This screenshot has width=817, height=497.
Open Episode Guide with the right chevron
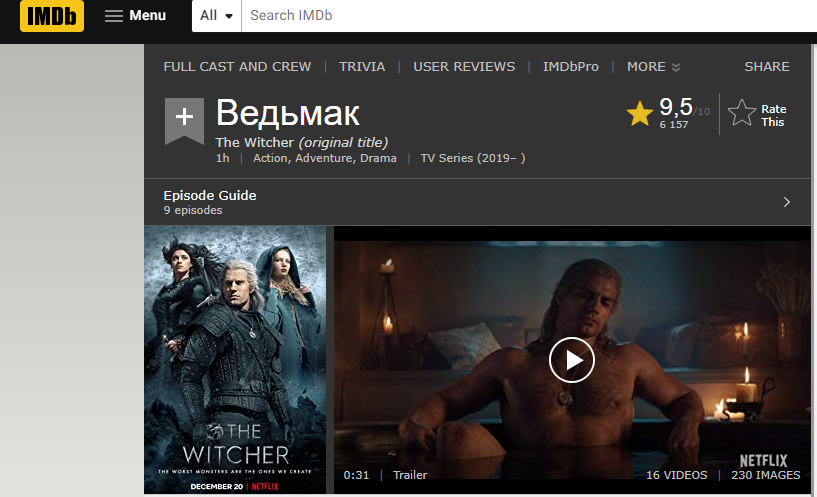[786, 202]
